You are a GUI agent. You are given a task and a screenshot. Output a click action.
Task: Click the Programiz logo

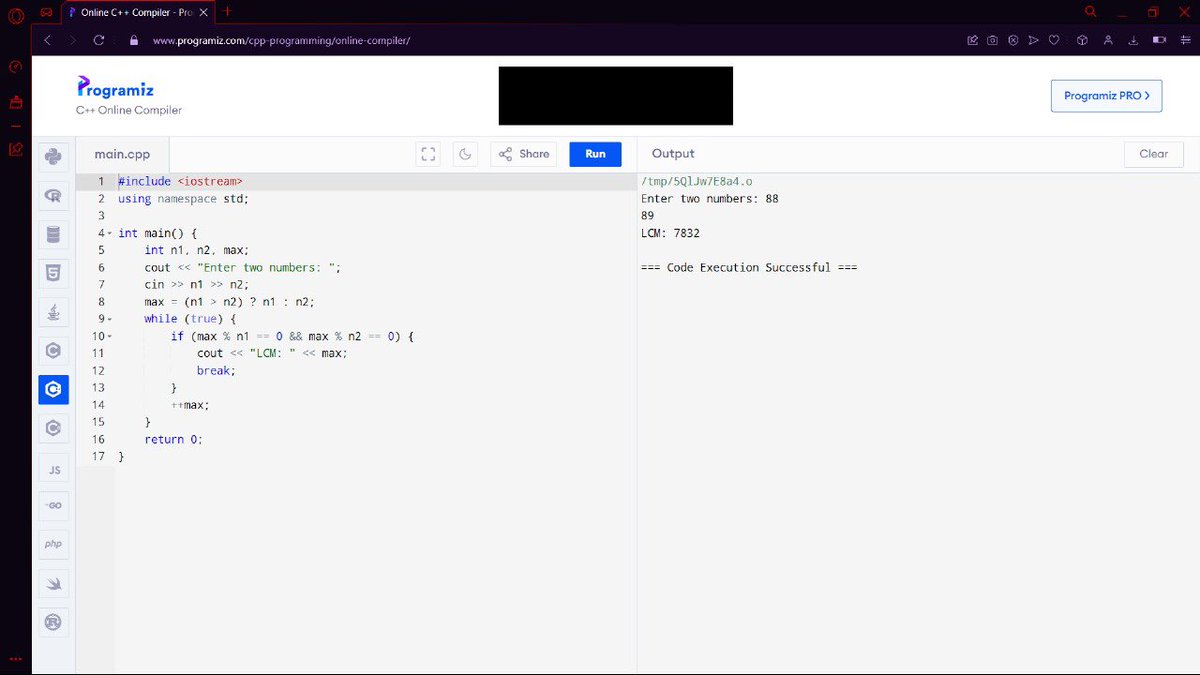[x=116, y=87]
